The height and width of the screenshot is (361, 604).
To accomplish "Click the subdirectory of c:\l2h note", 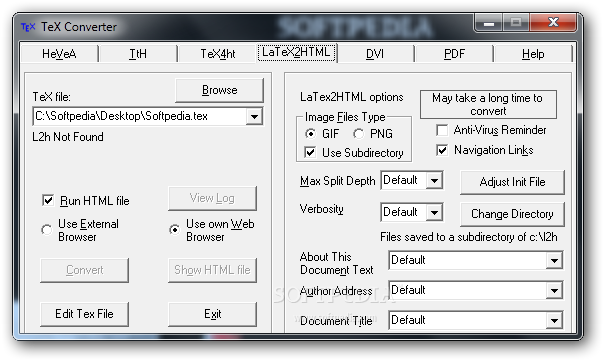I will click(469, 237).
